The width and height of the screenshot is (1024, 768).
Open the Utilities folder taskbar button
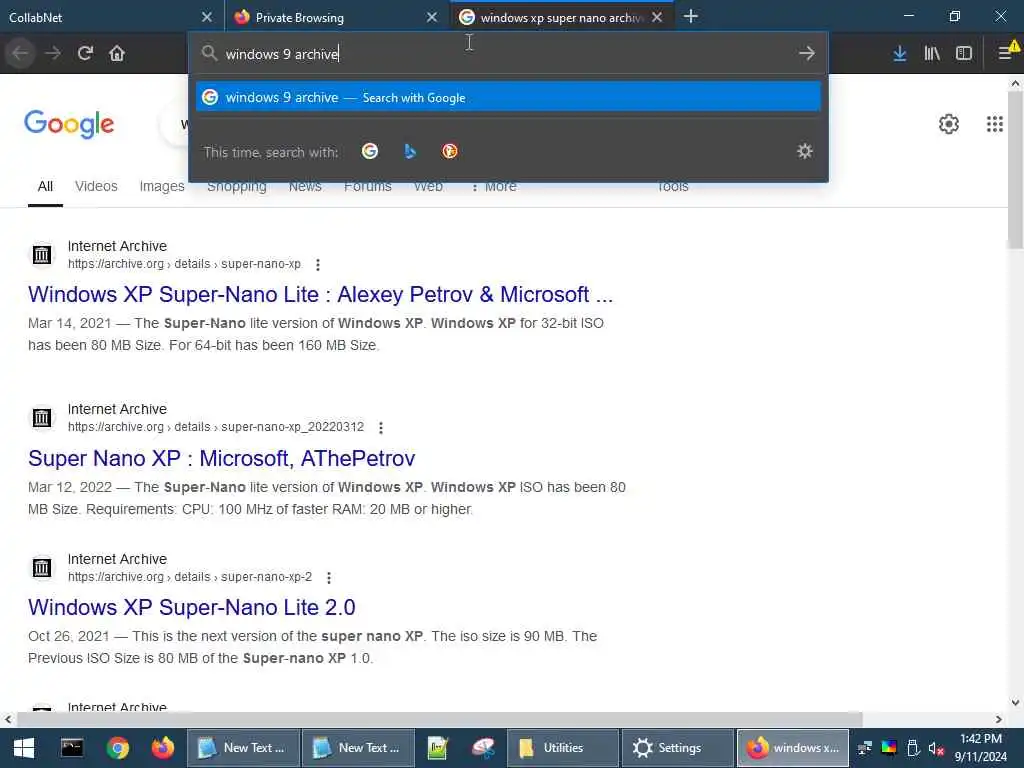click(562, 748)
